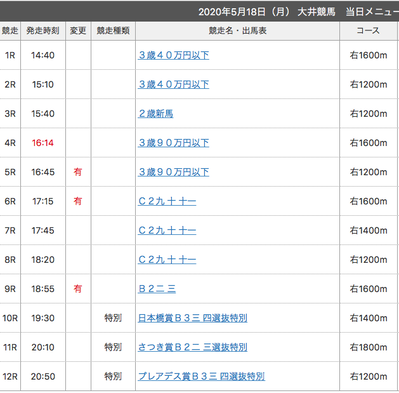Click the 18:20 start time

[43, 260]
